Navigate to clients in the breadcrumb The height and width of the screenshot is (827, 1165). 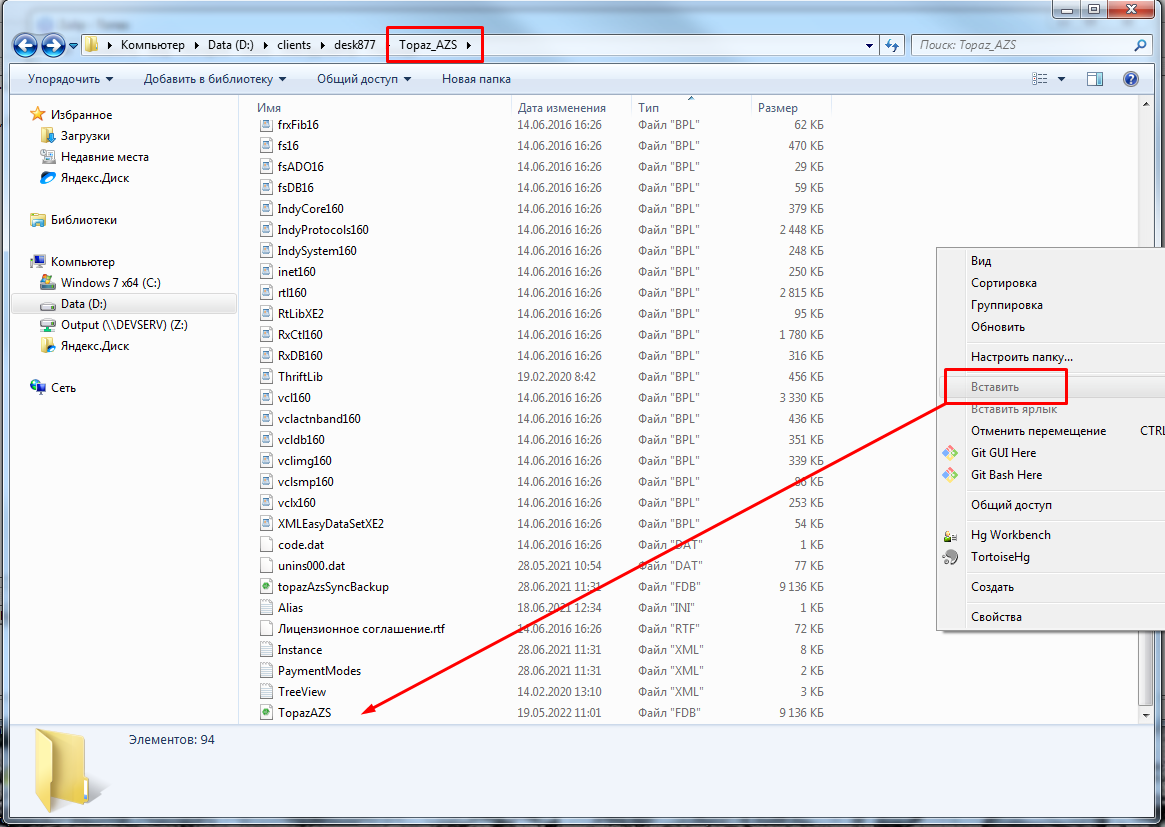point(294,45)
